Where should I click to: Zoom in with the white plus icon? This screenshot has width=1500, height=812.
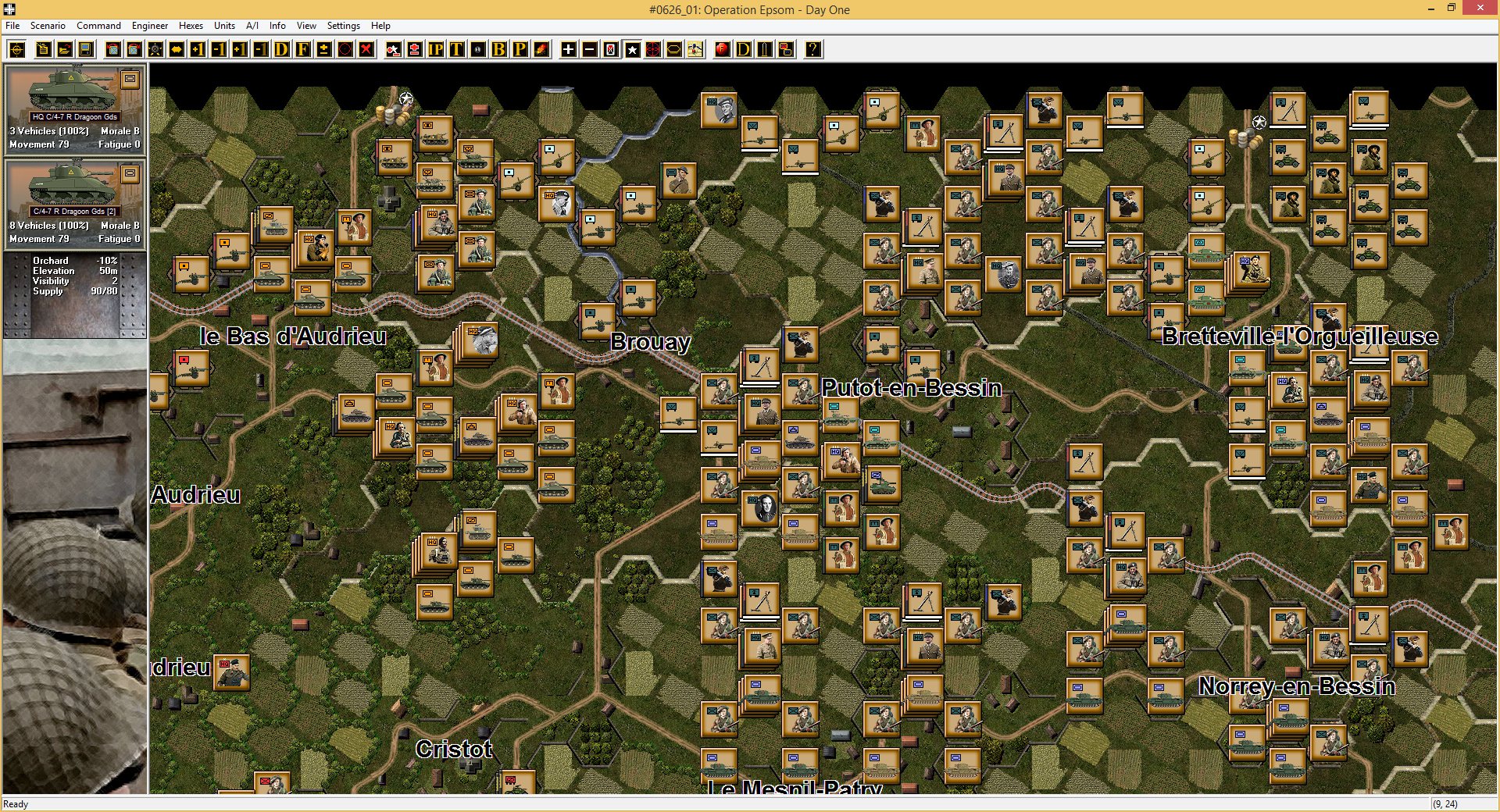click(569, 50)
